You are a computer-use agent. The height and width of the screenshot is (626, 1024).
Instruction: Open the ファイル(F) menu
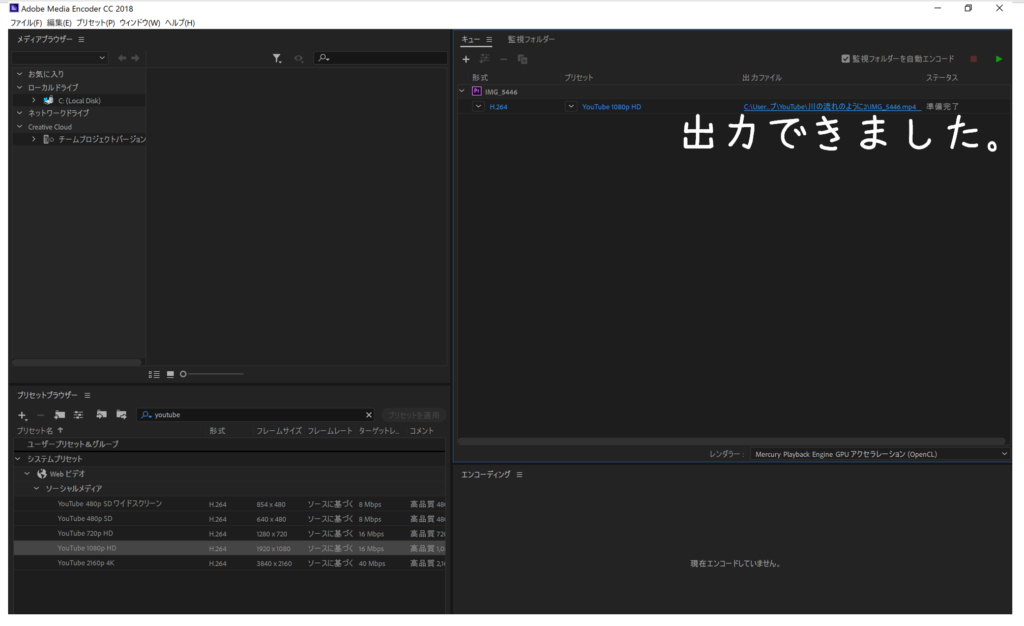click(x=26, y=23)
